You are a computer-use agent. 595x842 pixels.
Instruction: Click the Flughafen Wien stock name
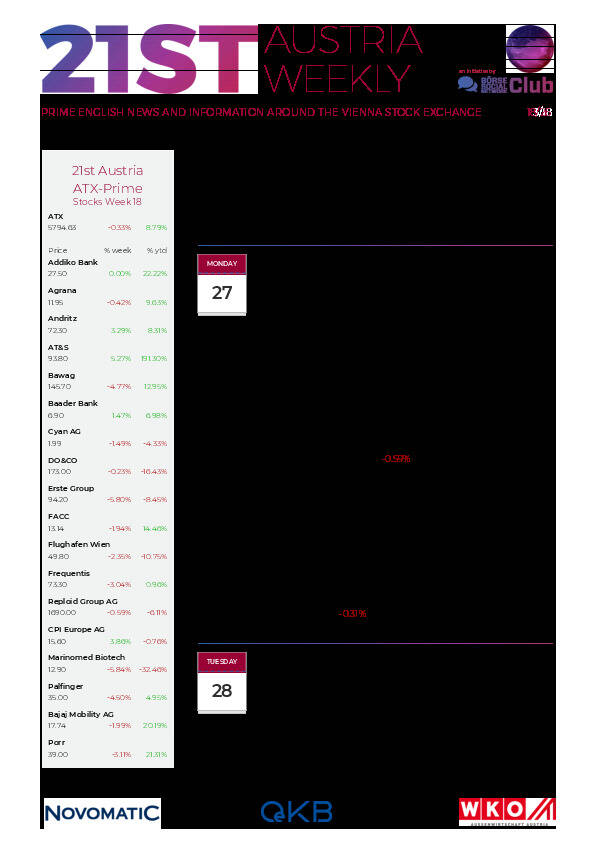[79, 544]
